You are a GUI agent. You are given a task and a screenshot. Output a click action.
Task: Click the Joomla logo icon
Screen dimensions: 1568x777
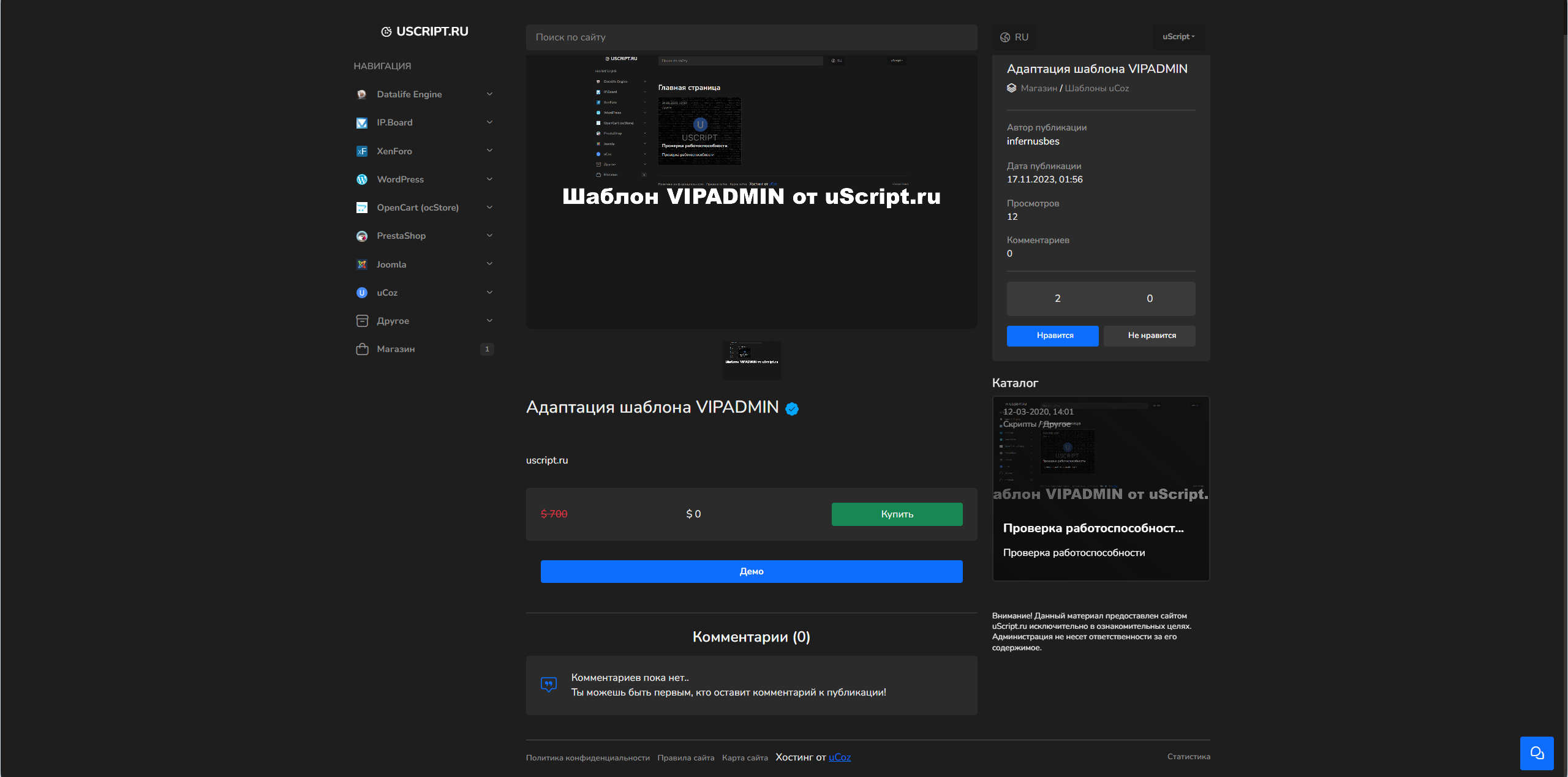(x=362, y=265)
